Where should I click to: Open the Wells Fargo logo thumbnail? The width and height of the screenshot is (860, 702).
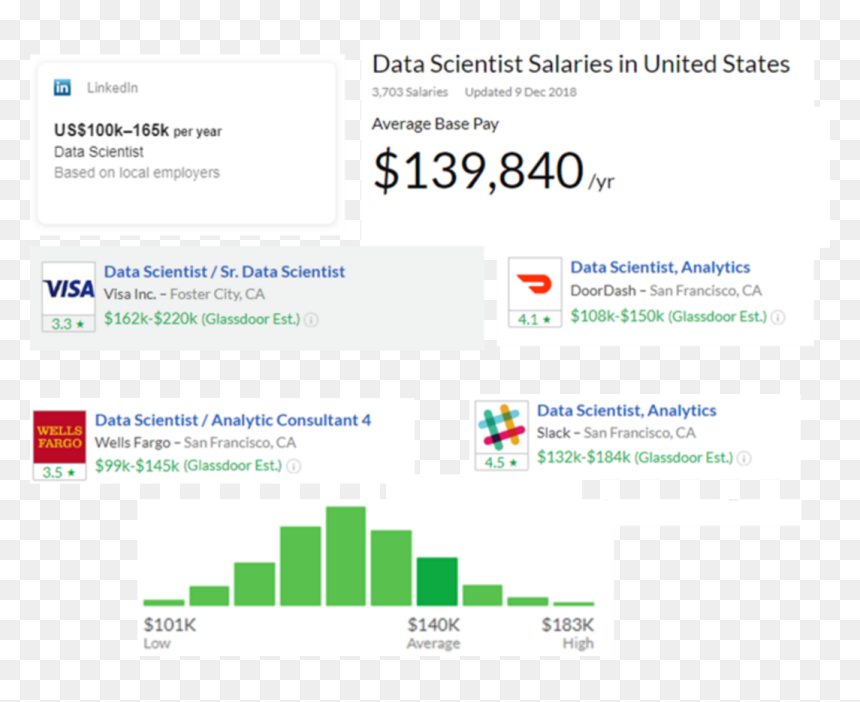59,437
